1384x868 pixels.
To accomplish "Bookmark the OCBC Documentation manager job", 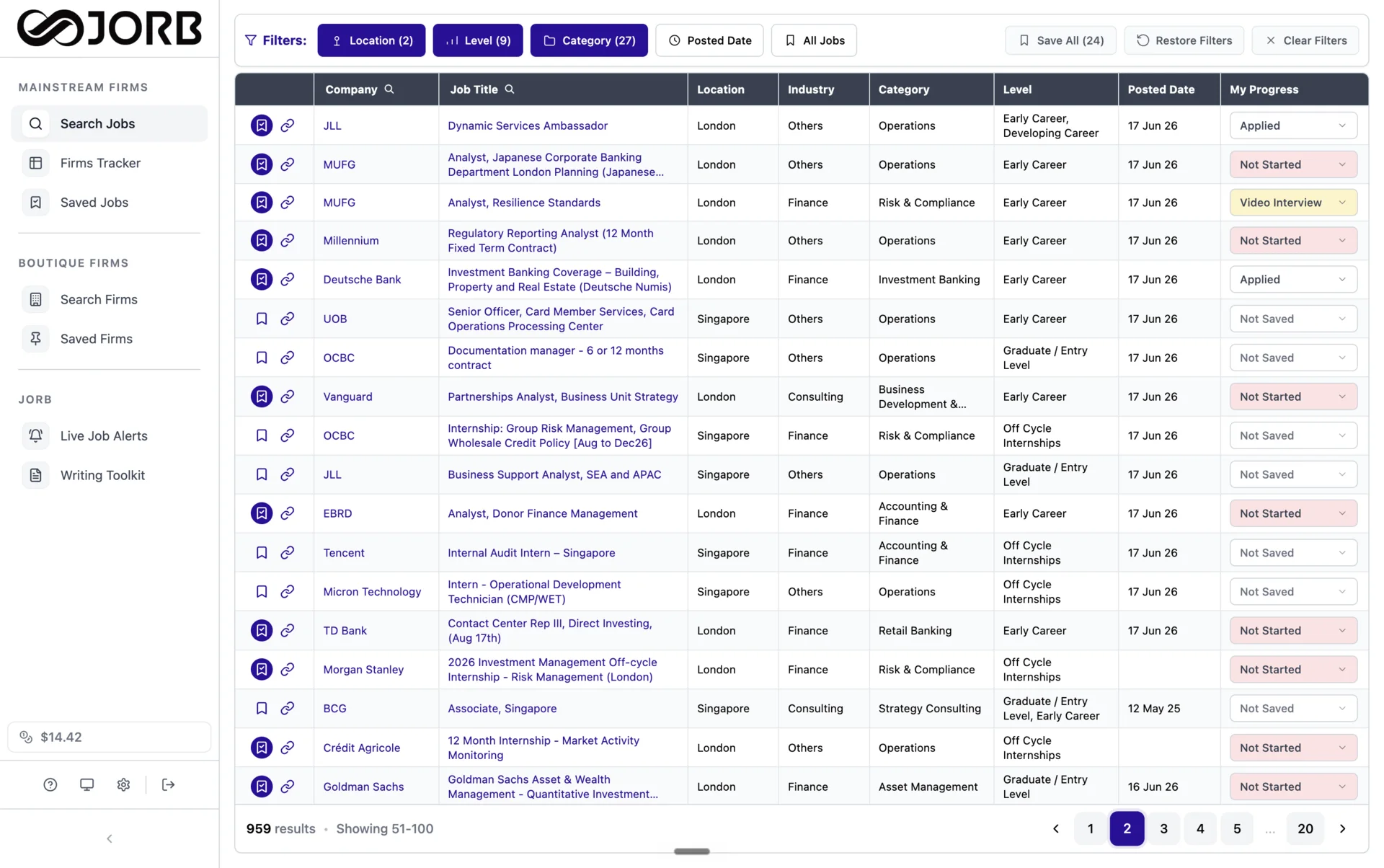I will click(x=262, y=358).
